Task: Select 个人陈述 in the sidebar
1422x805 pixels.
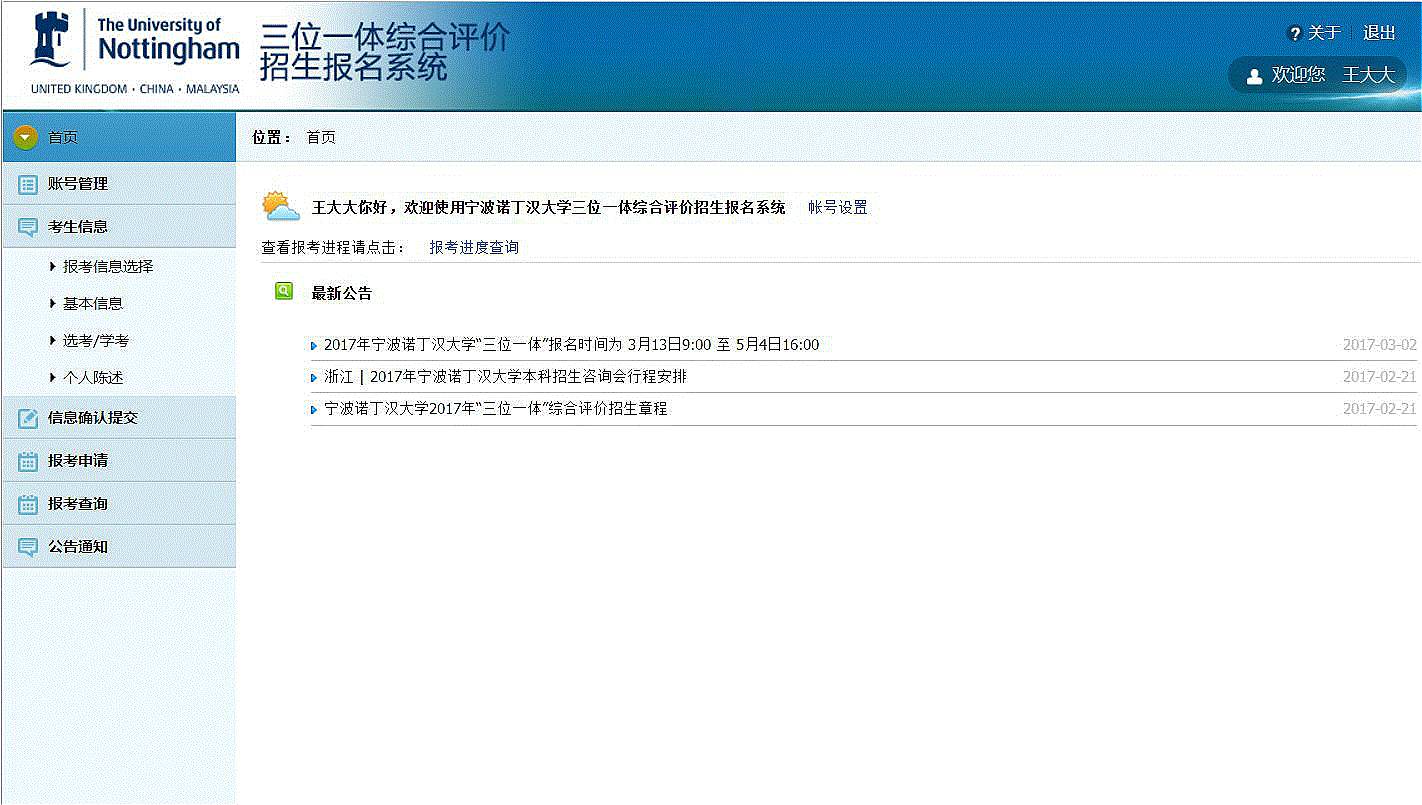Action: 93,378
